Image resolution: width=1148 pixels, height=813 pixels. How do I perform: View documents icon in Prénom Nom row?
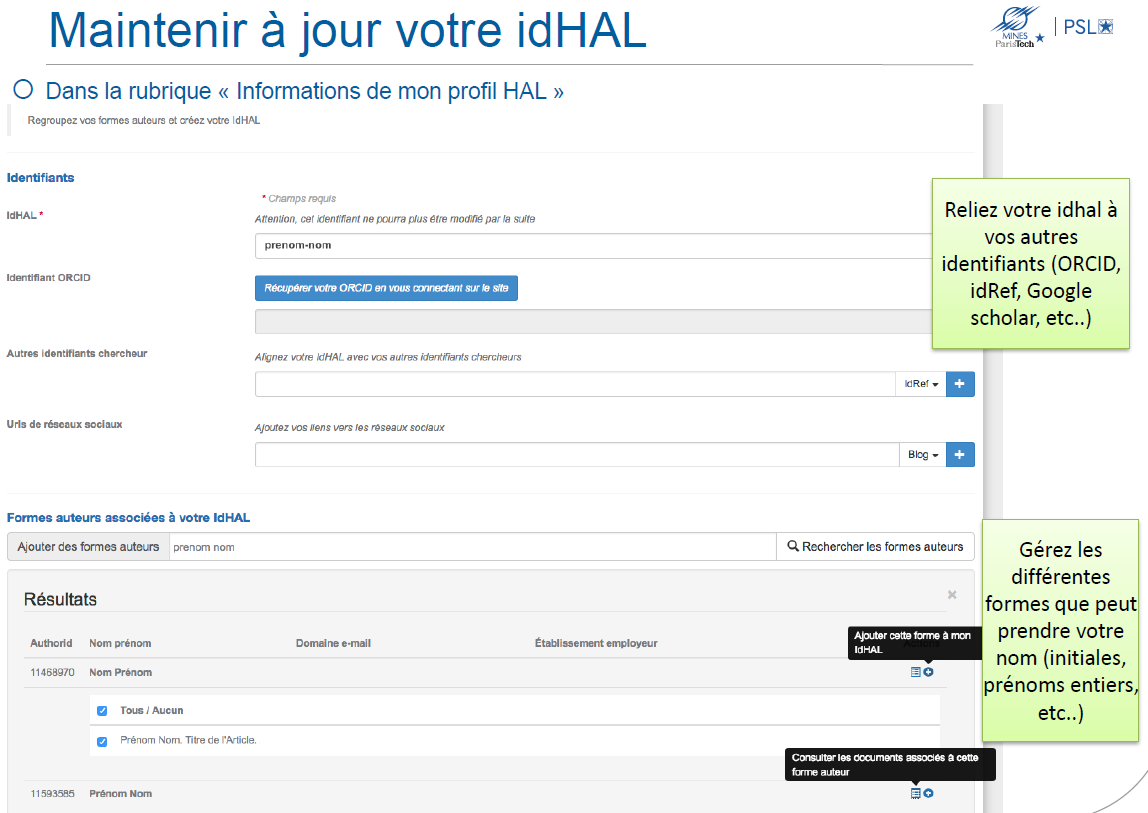pyautogui.click(x=915, y=793)
